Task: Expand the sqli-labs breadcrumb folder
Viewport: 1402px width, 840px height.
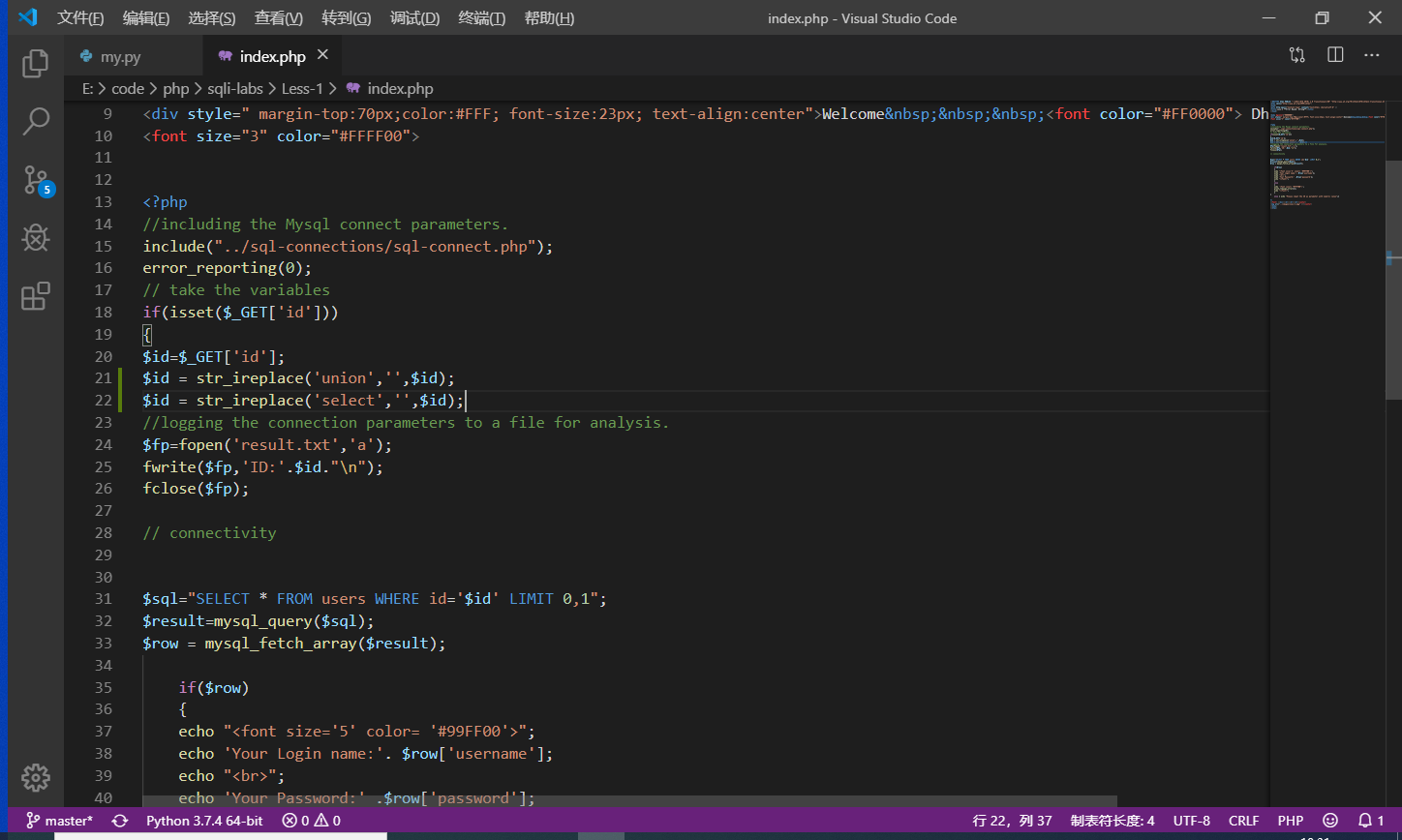Action: [x=235, y=88]
